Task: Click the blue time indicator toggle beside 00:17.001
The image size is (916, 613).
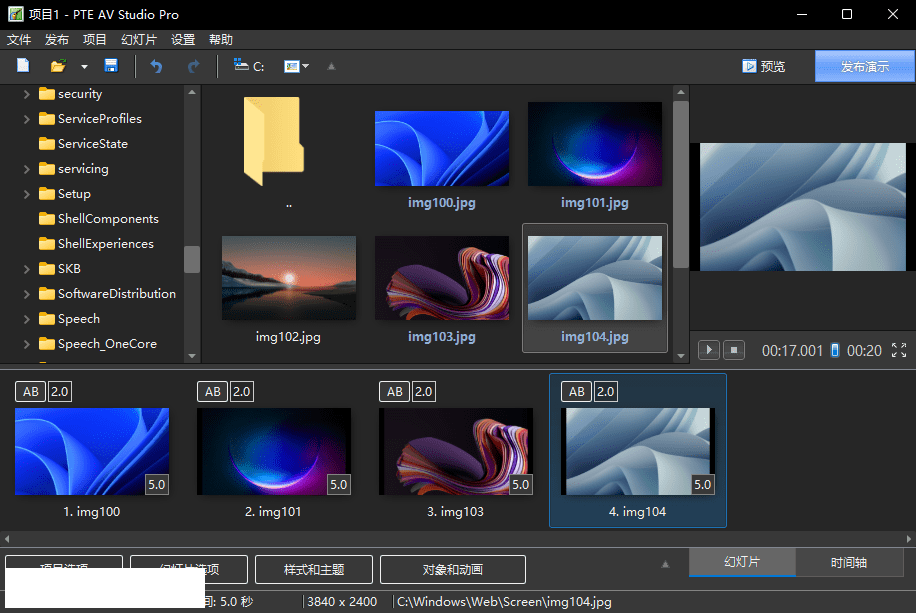Action: point(835,350)
